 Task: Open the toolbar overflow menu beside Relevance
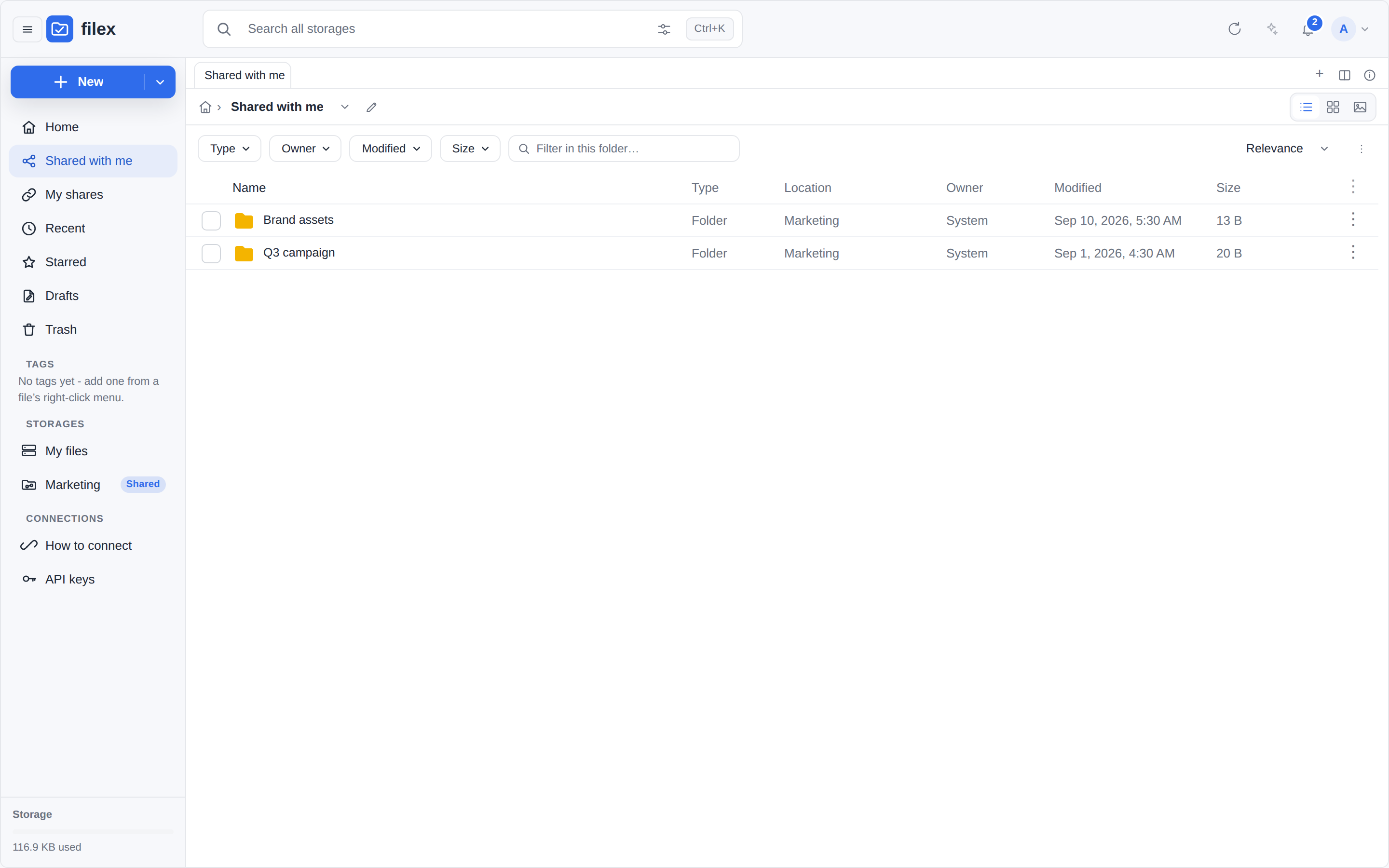tap(1361, 149)
